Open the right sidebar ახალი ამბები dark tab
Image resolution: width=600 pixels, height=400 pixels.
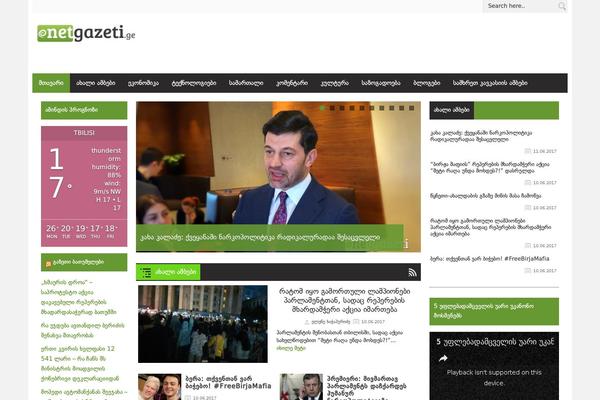452,110
